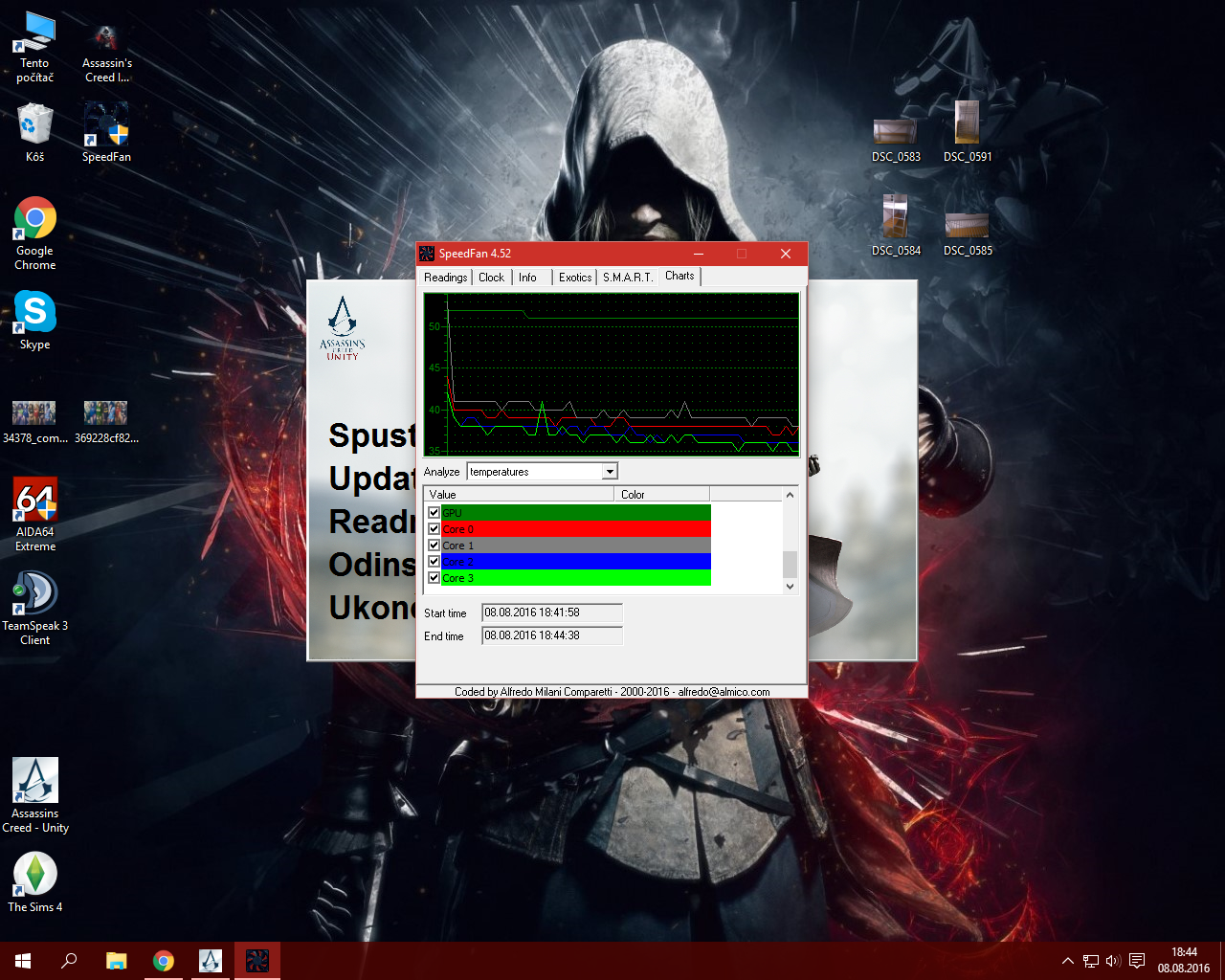Switch to Assassin's Creed Unity taskbar button
This screenshot has height=980, width=1225.
click(211, 961)
